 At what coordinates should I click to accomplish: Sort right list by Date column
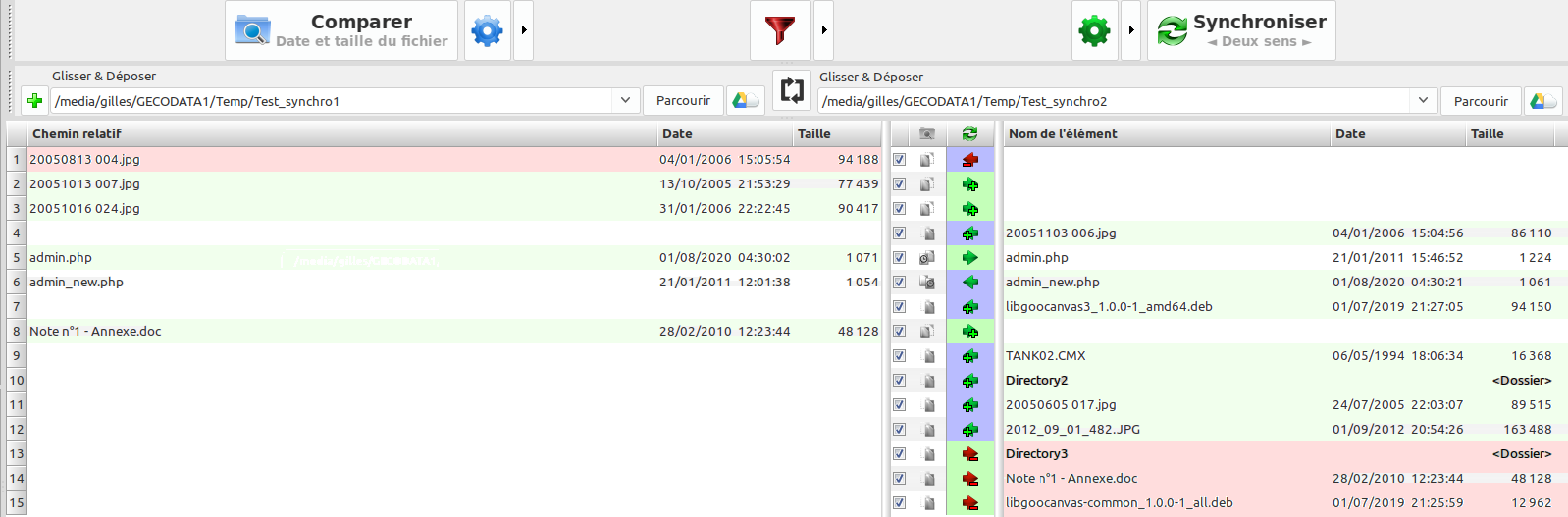(1398, 133)
